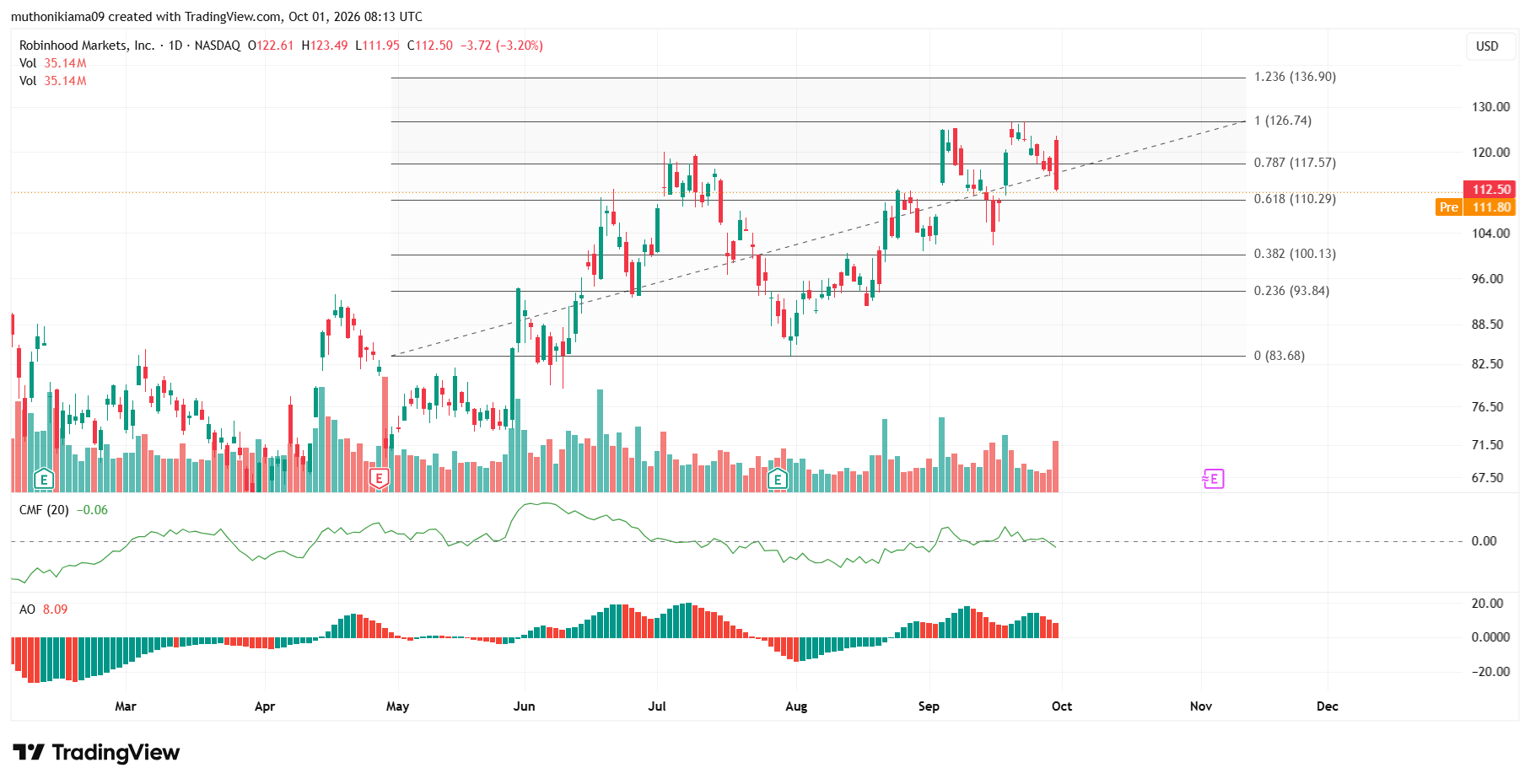Click the second Vol 35.14M legend
Viewport: 1530px width, 784px height.
coord(53,81)
